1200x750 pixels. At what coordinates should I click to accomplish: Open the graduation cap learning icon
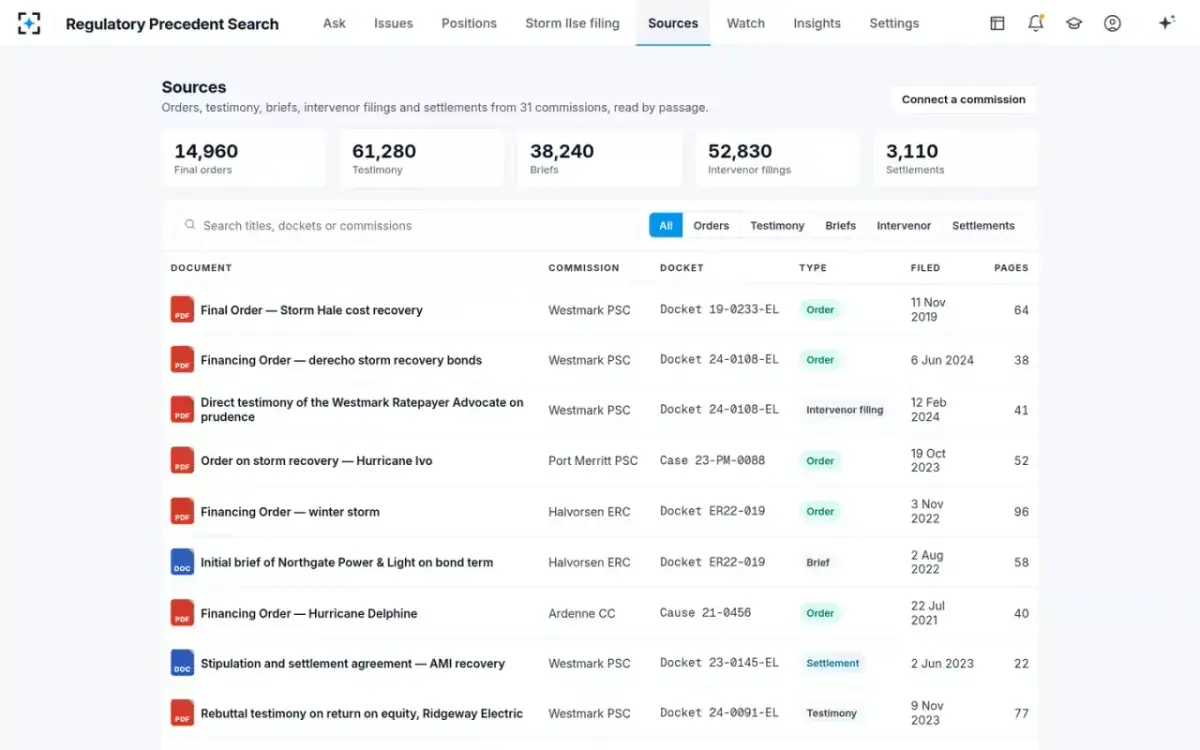tap(1074, 23)
